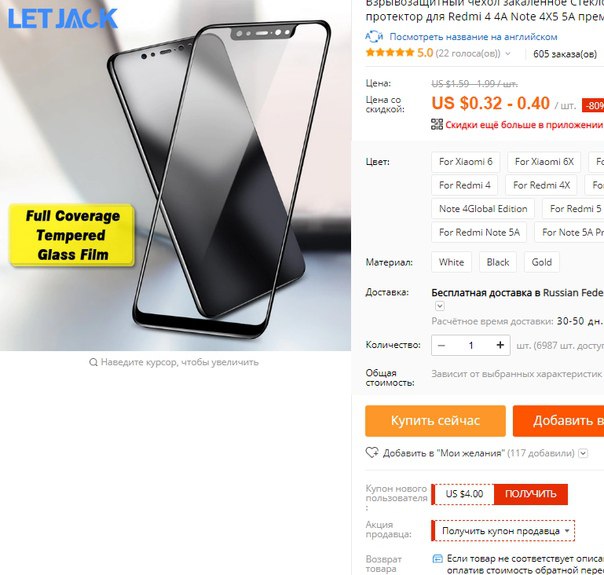
Task: Pick the Gold material option
Action: (x=542, y=262)
